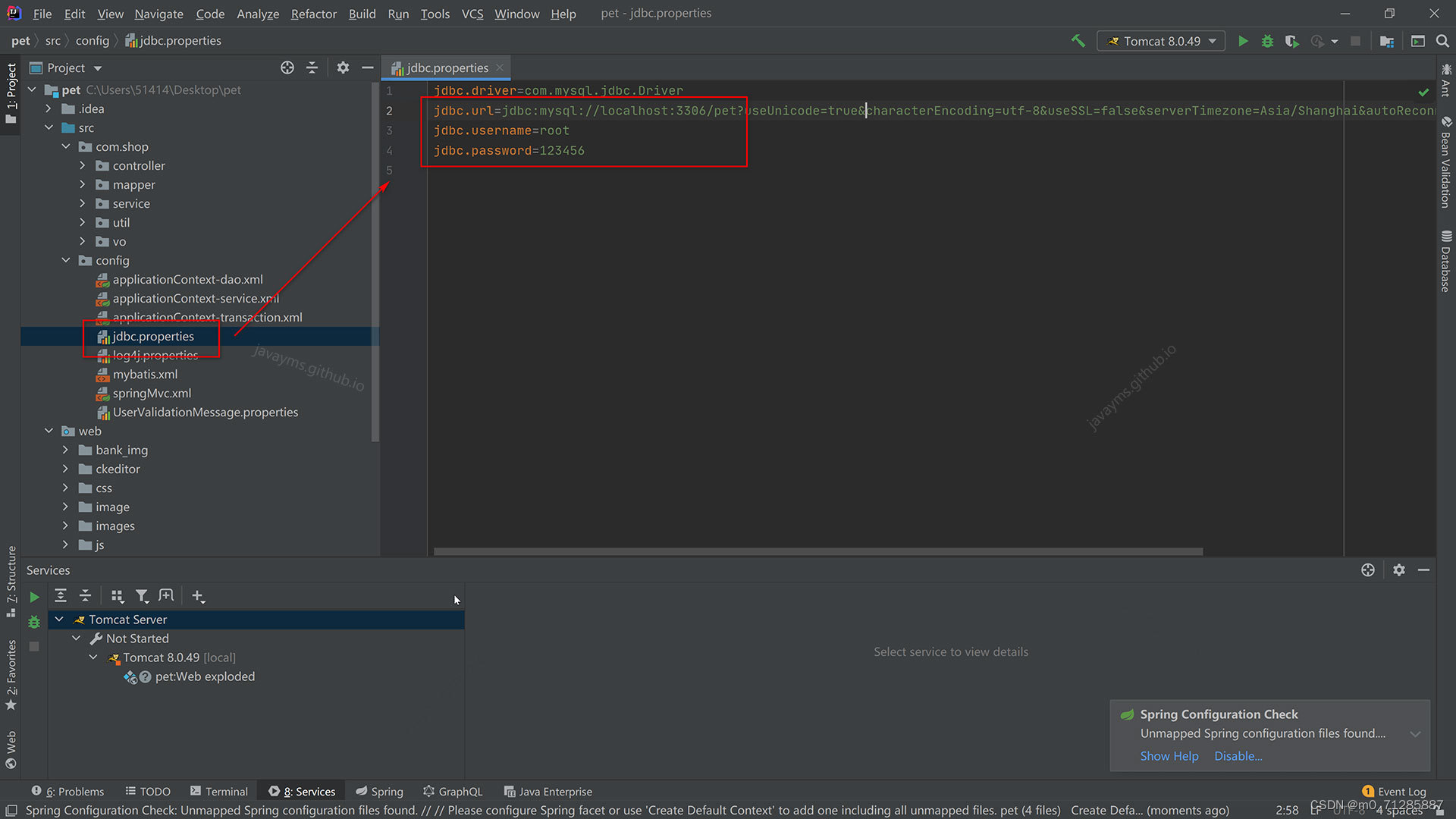Select pet:Web exploded artifact in Services
This screenshot has width=1456, height=819.
[205, 676]
